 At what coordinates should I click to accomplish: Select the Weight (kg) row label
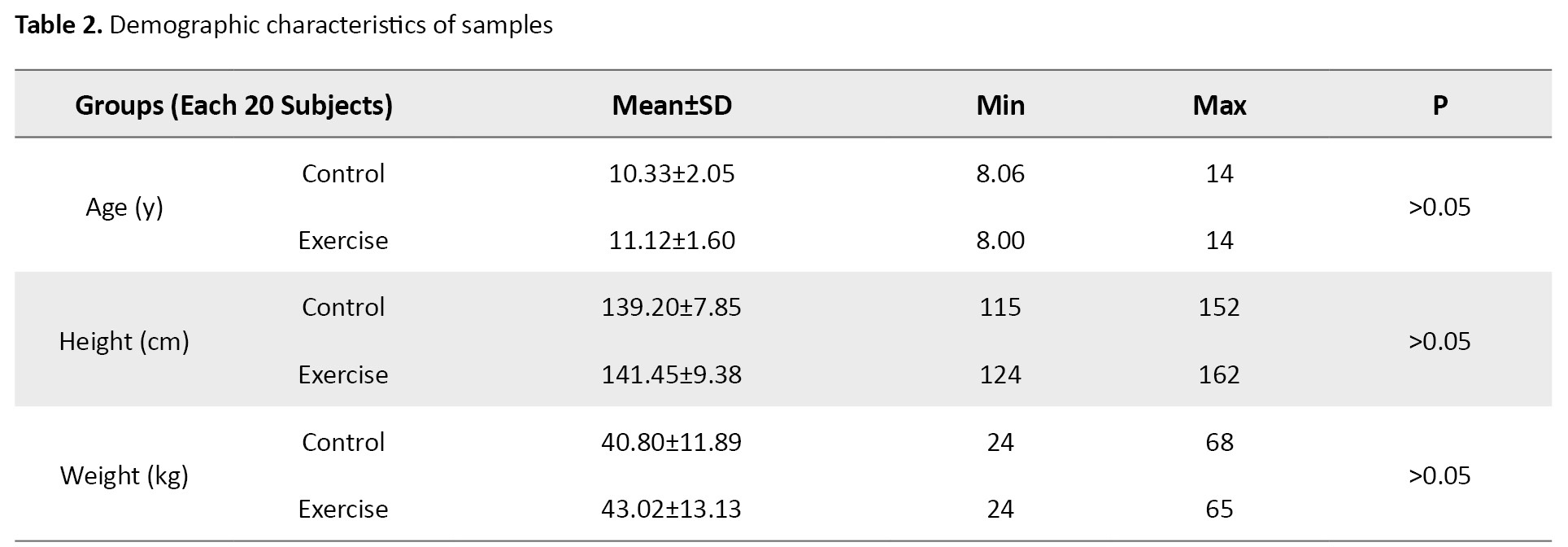tap(124, 475)
